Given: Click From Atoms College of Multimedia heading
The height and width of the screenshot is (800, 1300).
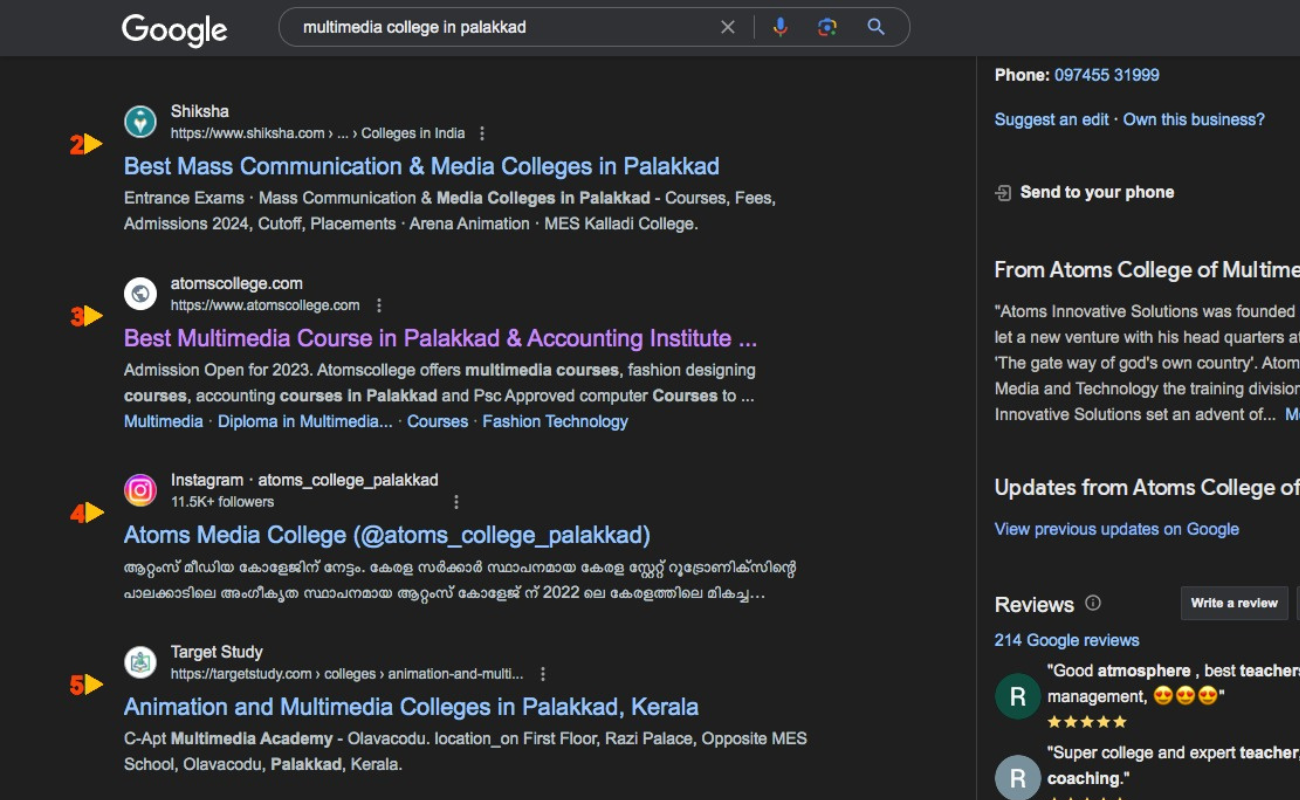Looking at the screenshot, I should pyautogui.click(x=1147, y=270).
